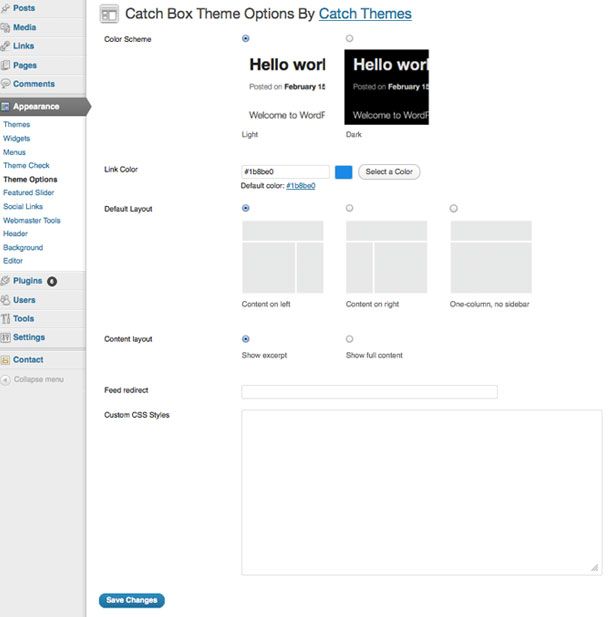The height and width of the screenshot is (617, 608).
Task: Click the Save Changes button
Action: [x=132, y=600]
